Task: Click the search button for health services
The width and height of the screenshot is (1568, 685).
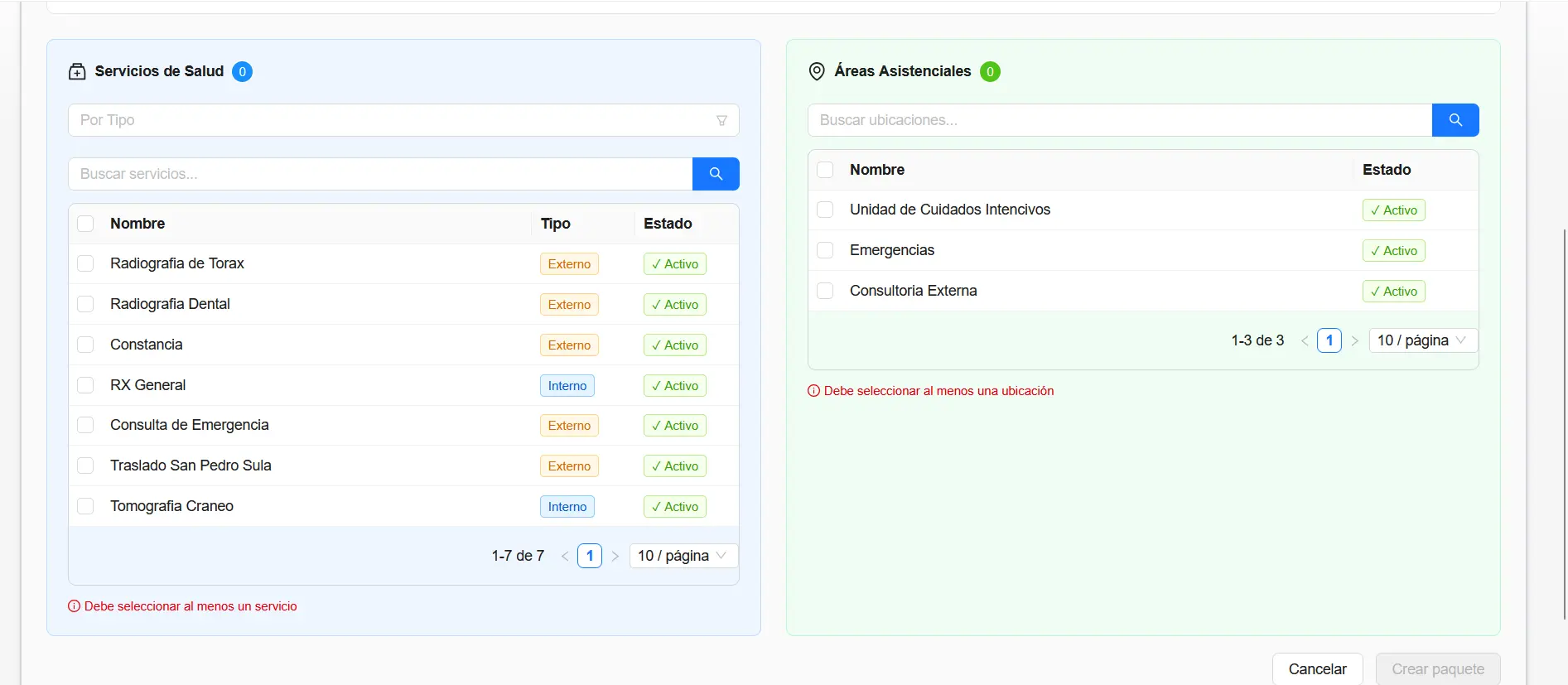Action: pyautogui.click(x=716, y=174)
